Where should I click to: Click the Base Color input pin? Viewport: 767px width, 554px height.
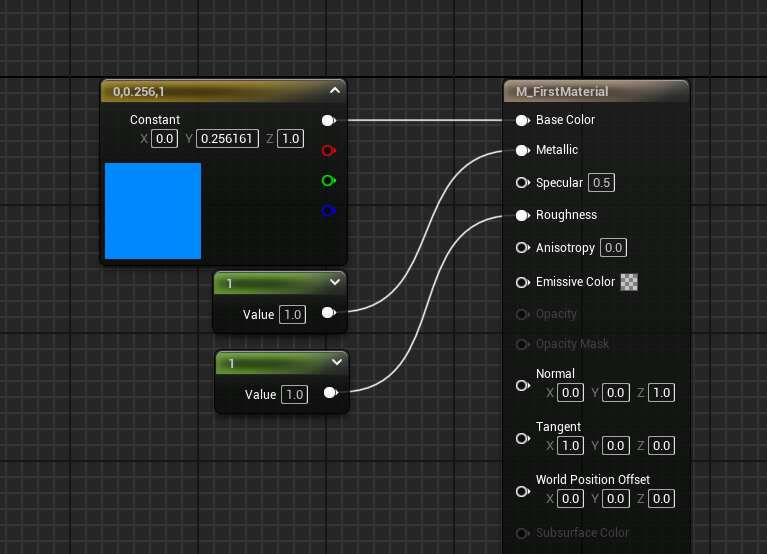pos(522,120)
